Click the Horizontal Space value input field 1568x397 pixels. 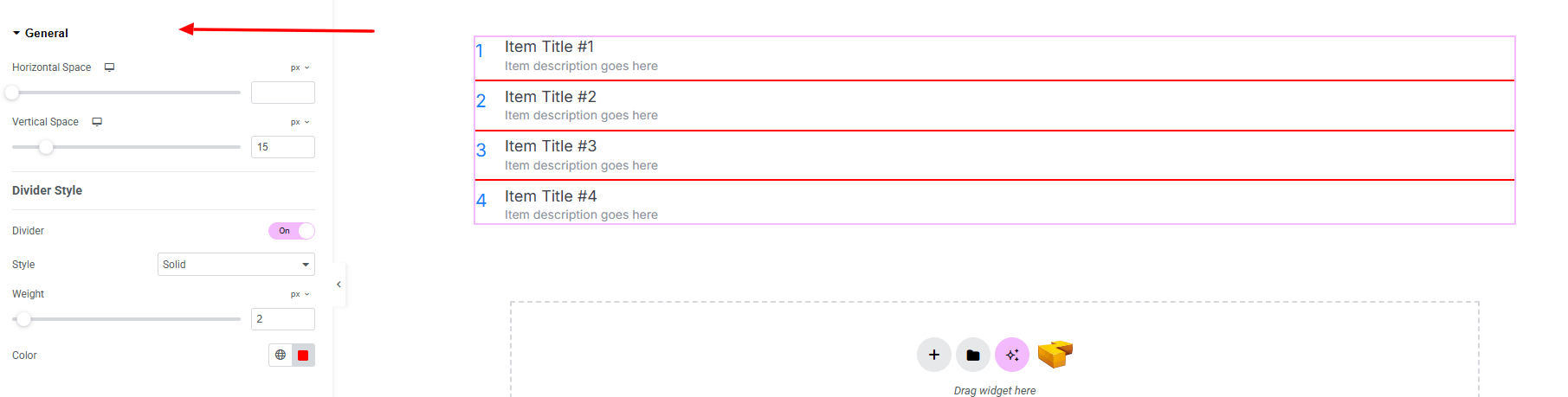point(283,93)
